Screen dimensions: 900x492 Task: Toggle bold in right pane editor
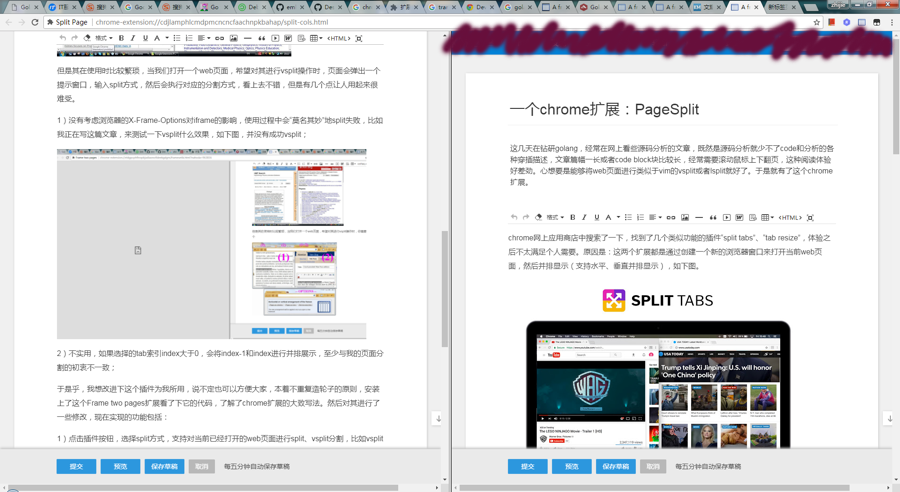tap(572, 217)
